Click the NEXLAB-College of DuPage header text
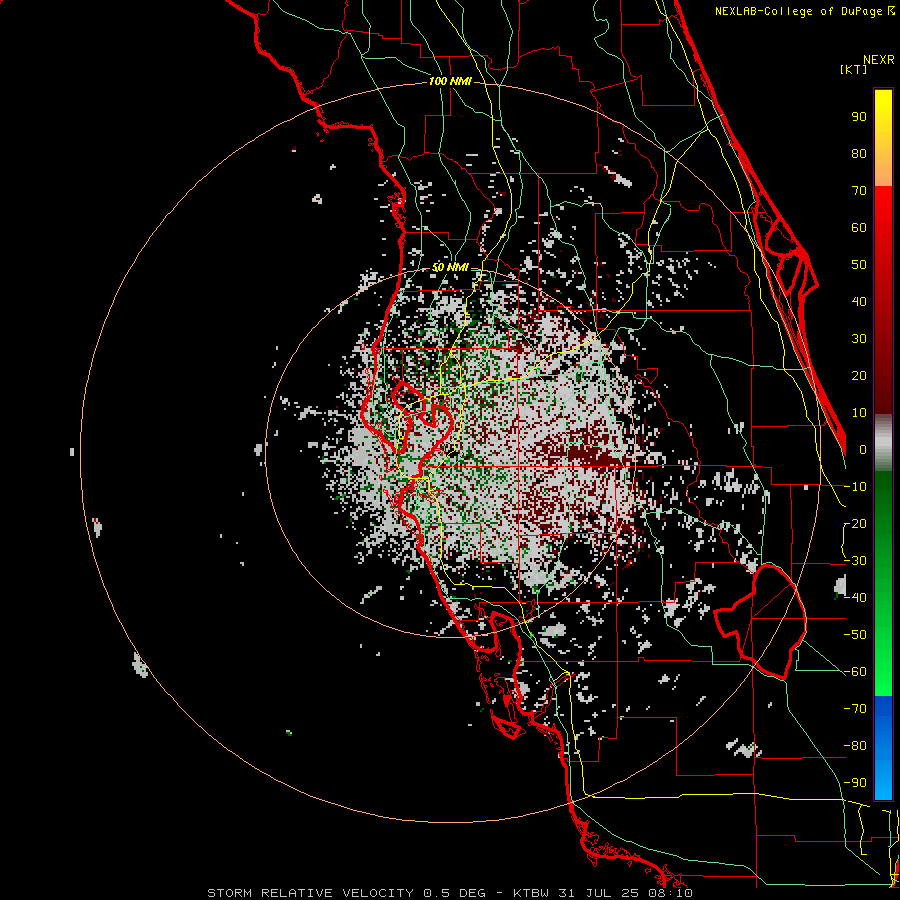The height and width of the screenshot is (900, 900). pyautogui.click(x=804, y=11)
